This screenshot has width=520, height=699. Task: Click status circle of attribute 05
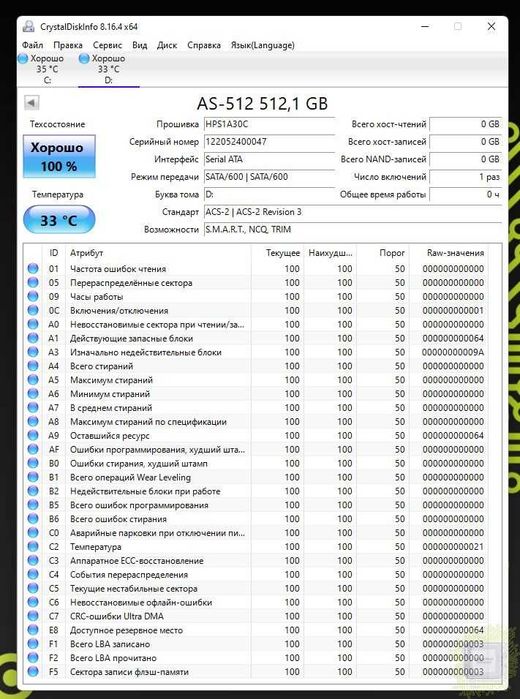[33, 282]
